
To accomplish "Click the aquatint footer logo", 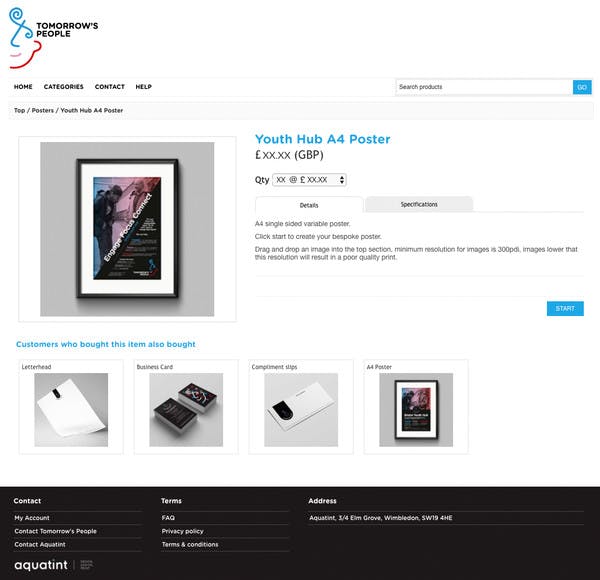I will (41, 565).
